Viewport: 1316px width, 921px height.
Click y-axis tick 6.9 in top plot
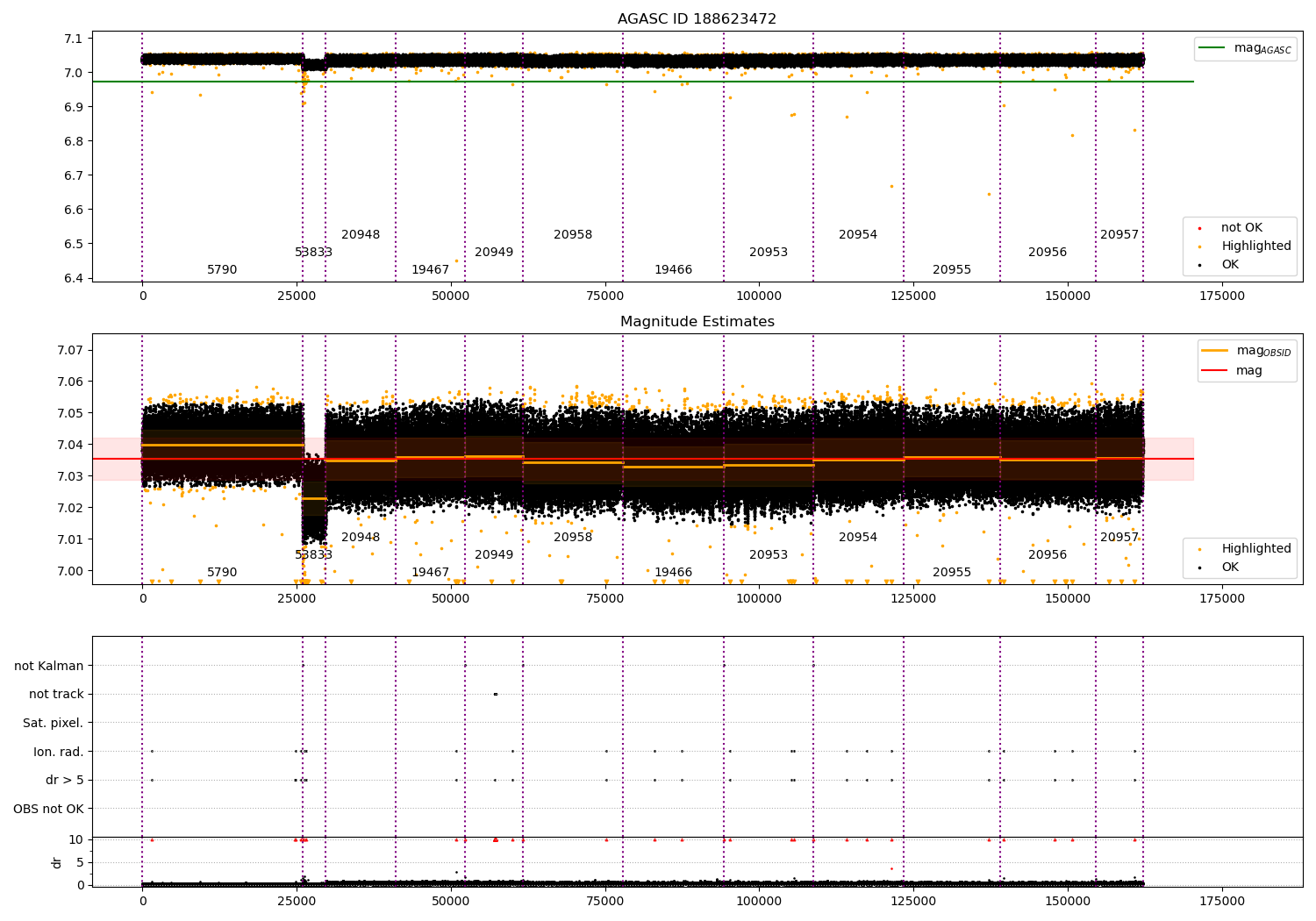coord(75,107)
